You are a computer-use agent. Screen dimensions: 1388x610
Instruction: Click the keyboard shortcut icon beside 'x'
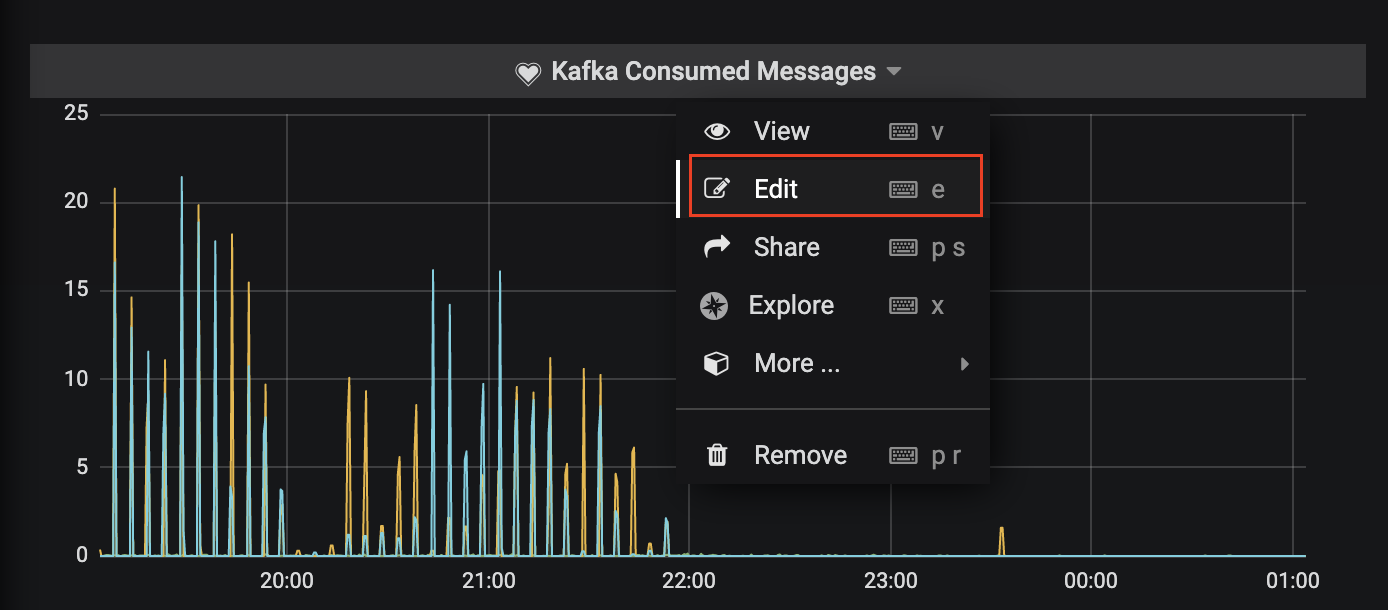click(903, 306)
